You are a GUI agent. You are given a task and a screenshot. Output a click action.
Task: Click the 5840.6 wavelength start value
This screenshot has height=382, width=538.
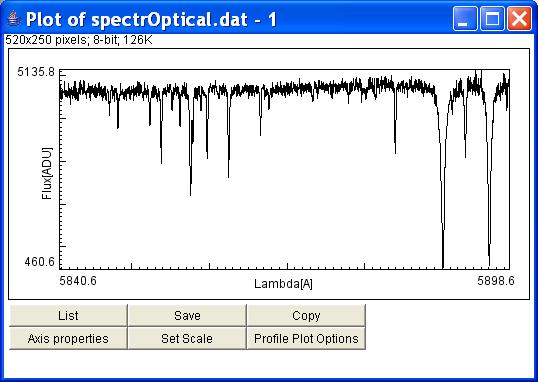(78, 281)
